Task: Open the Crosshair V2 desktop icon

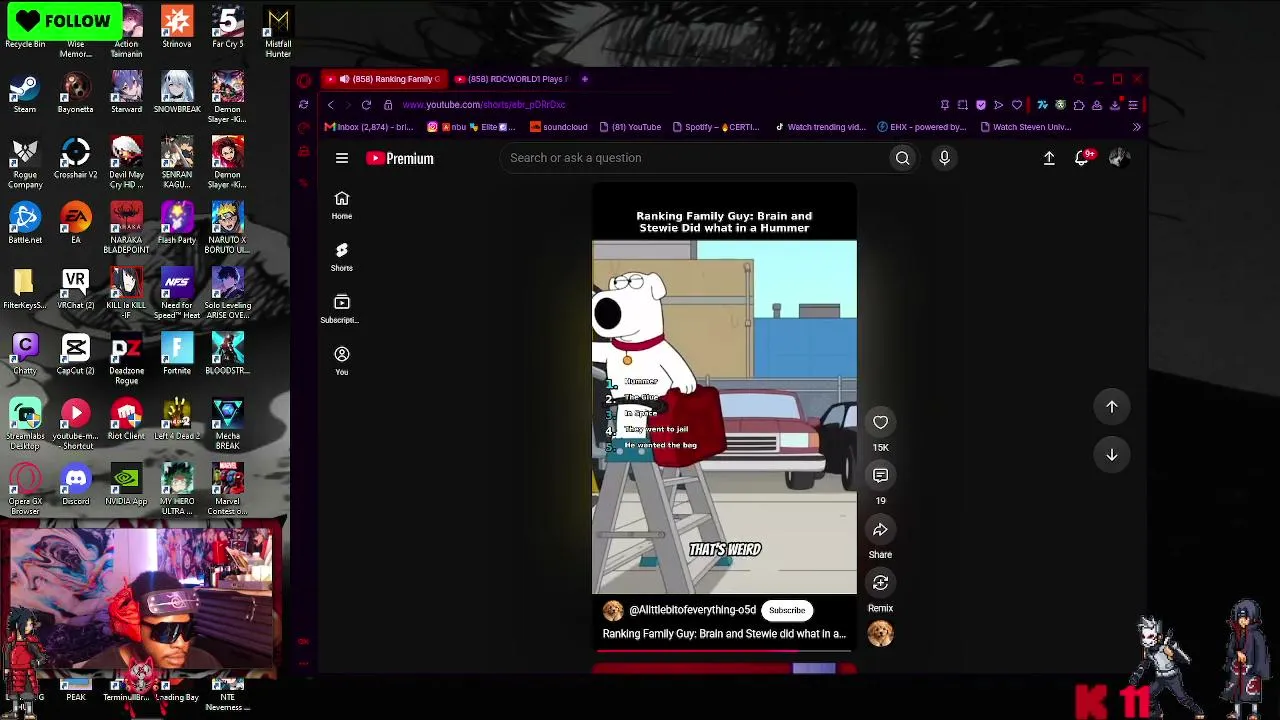Action: point(76,159)
